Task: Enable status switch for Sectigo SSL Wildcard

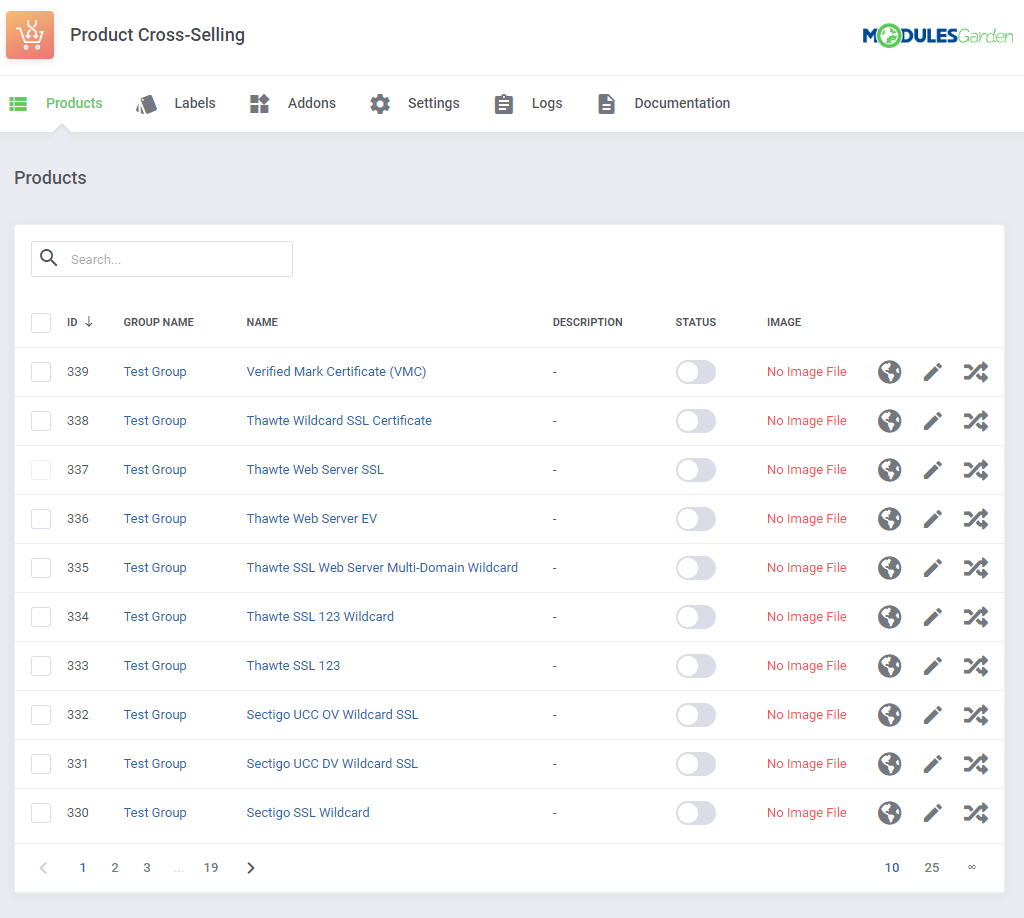Action: [x=696, y=813]
